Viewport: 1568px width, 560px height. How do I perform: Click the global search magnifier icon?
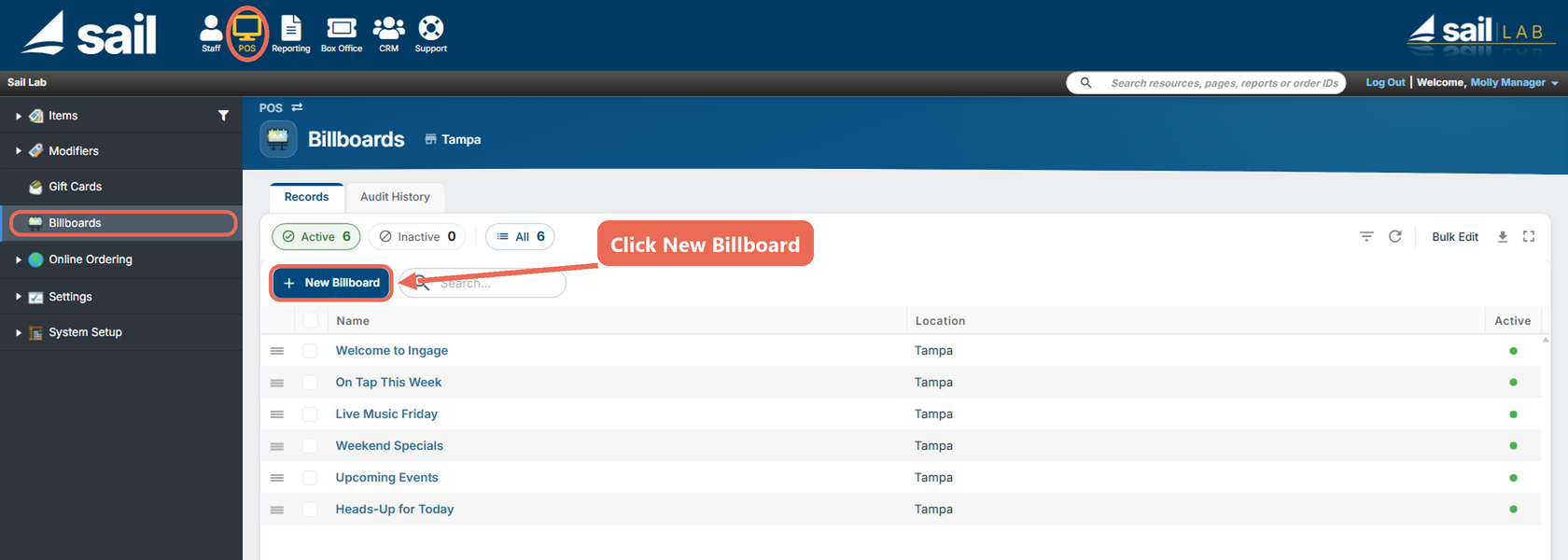1085,83
